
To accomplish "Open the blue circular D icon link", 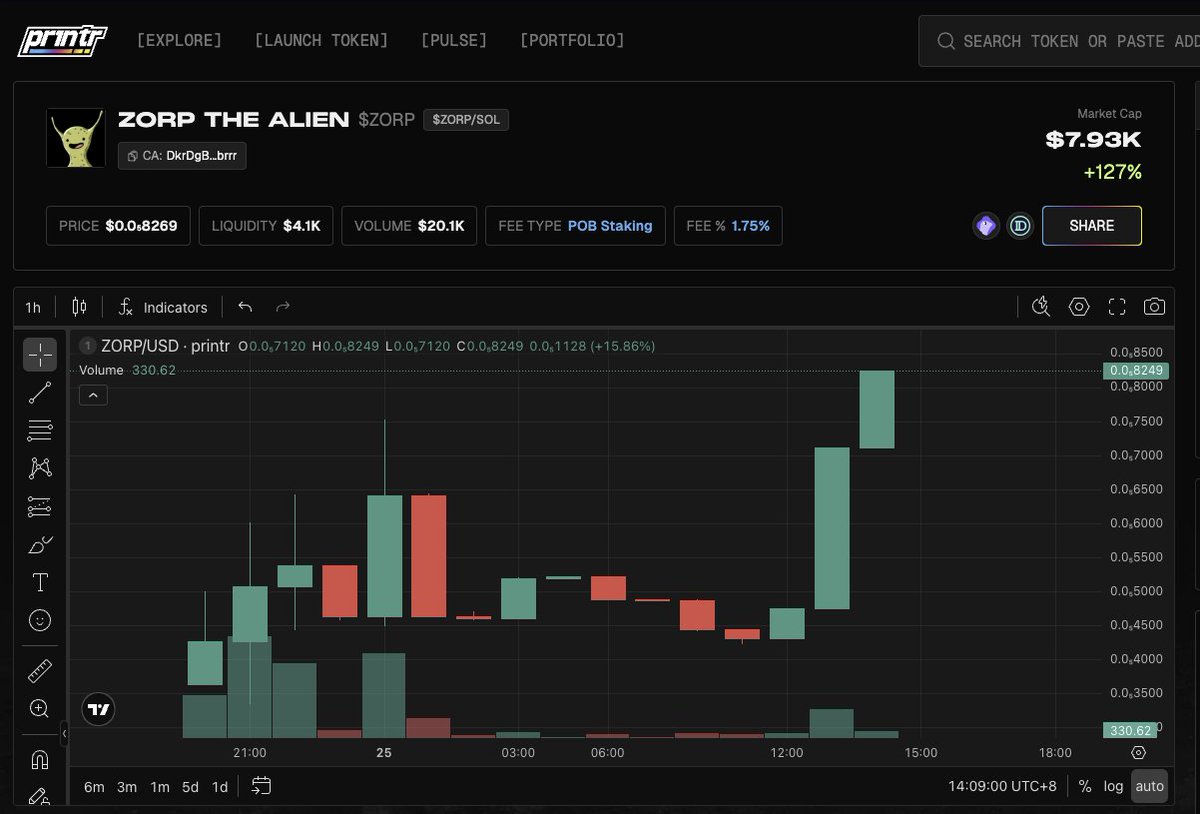I will pos(1019,226).
